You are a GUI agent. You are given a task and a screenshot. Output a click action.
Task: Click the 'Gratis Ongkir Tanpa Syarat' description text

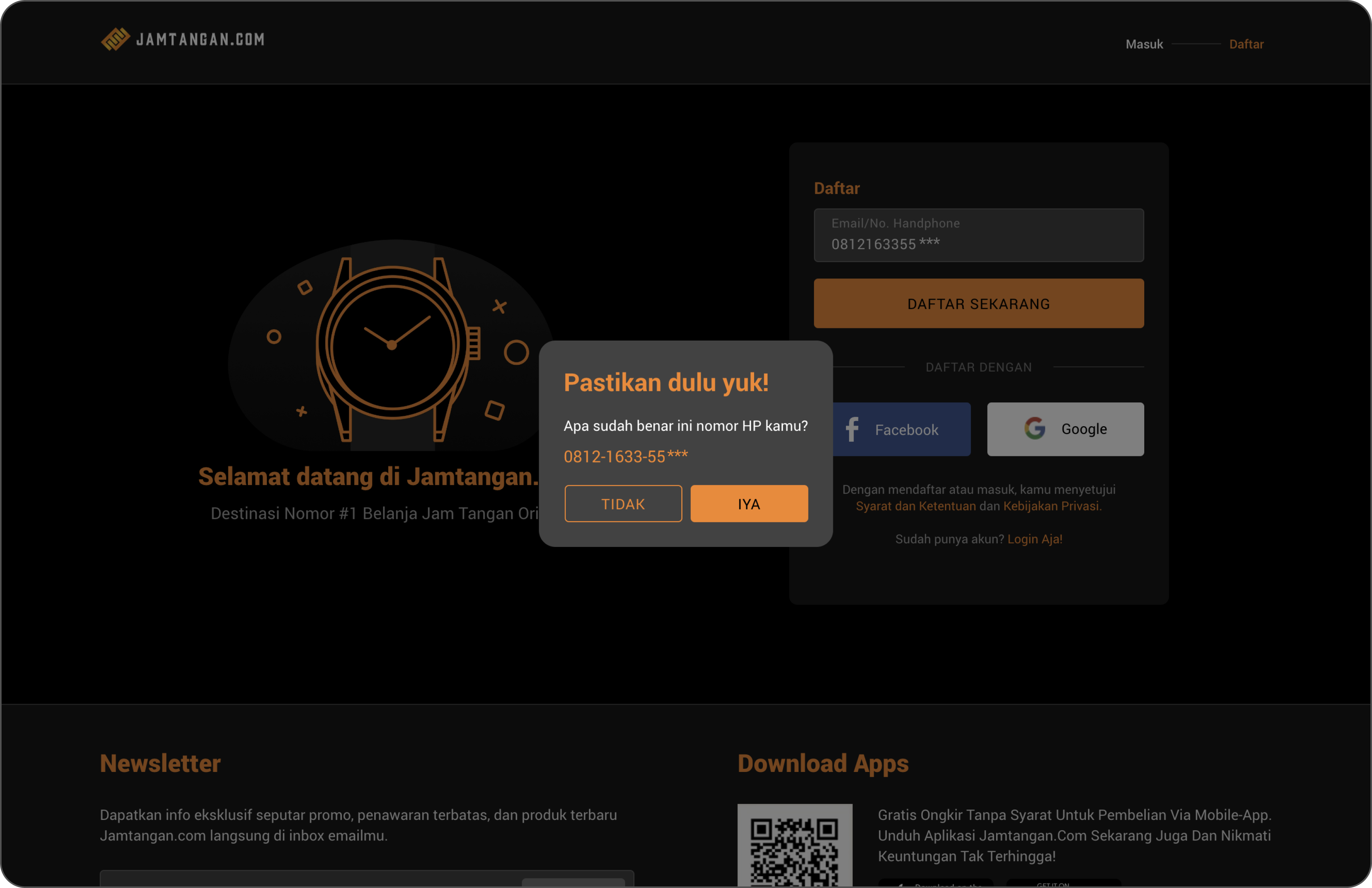[1075, 836]
